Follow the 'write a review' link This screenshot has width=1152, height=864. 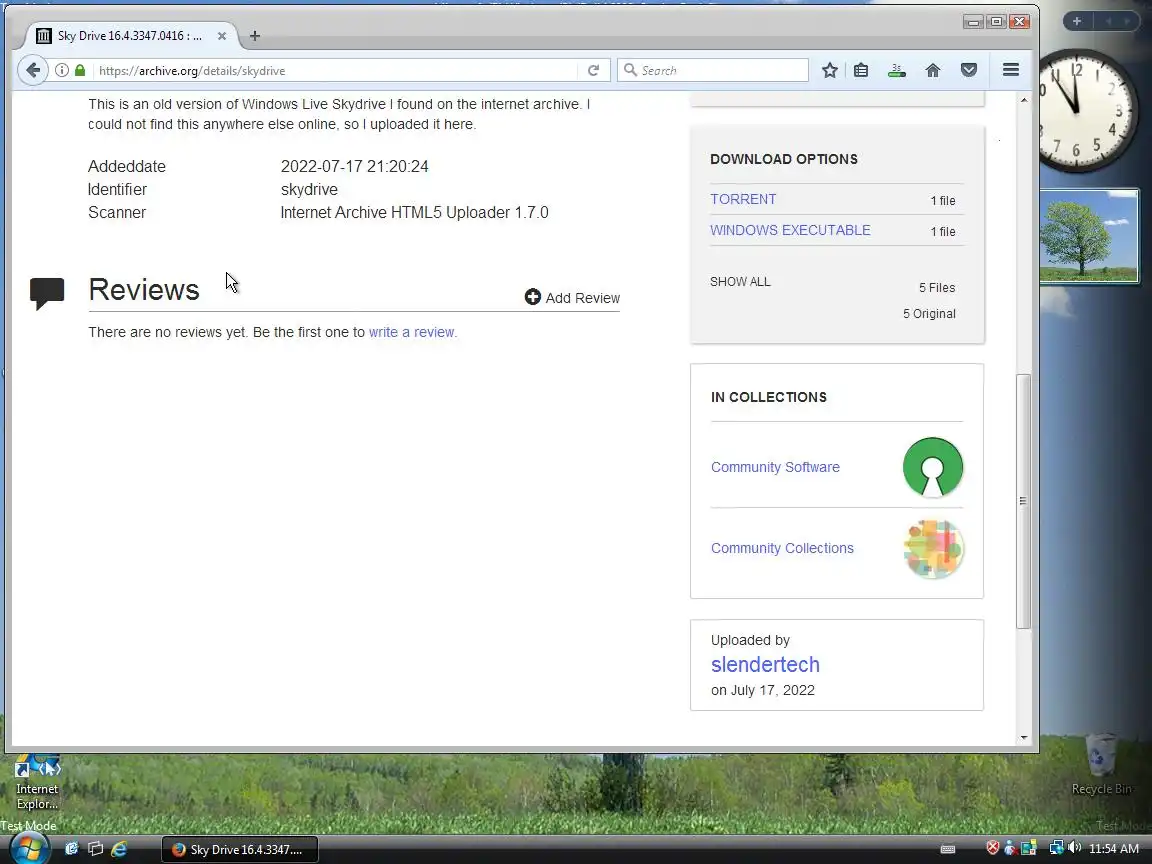pos(413,332)
